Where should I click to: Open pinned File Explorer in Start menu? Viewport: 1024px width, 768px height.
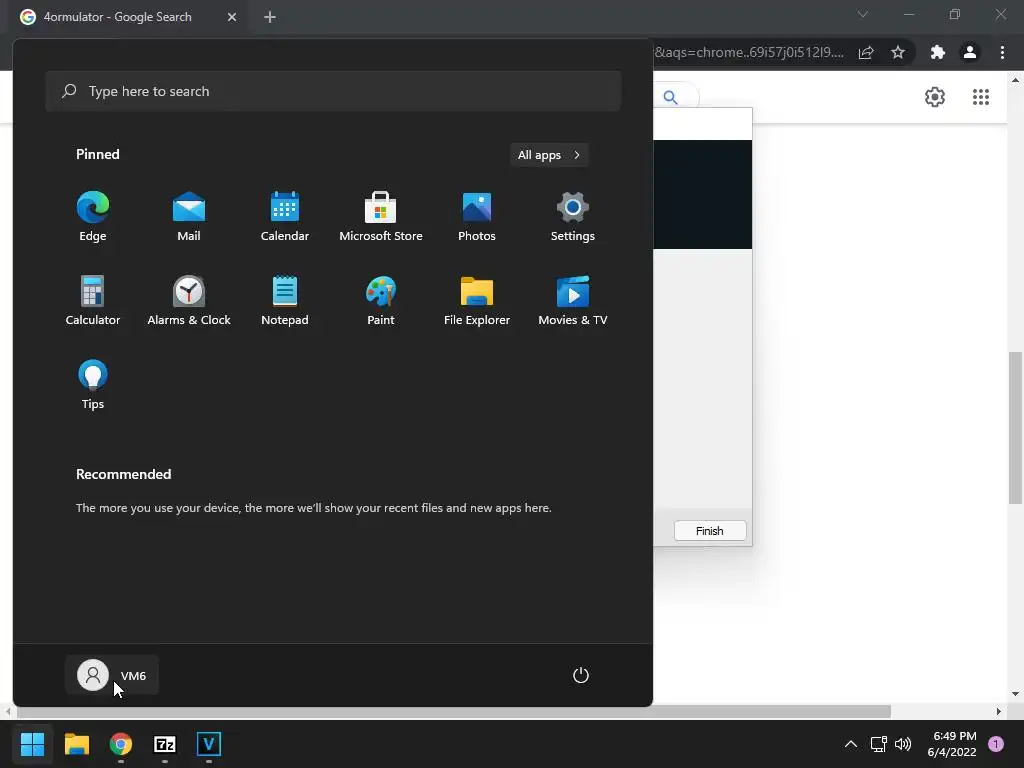pyautogui.click(x=477, y=300)
